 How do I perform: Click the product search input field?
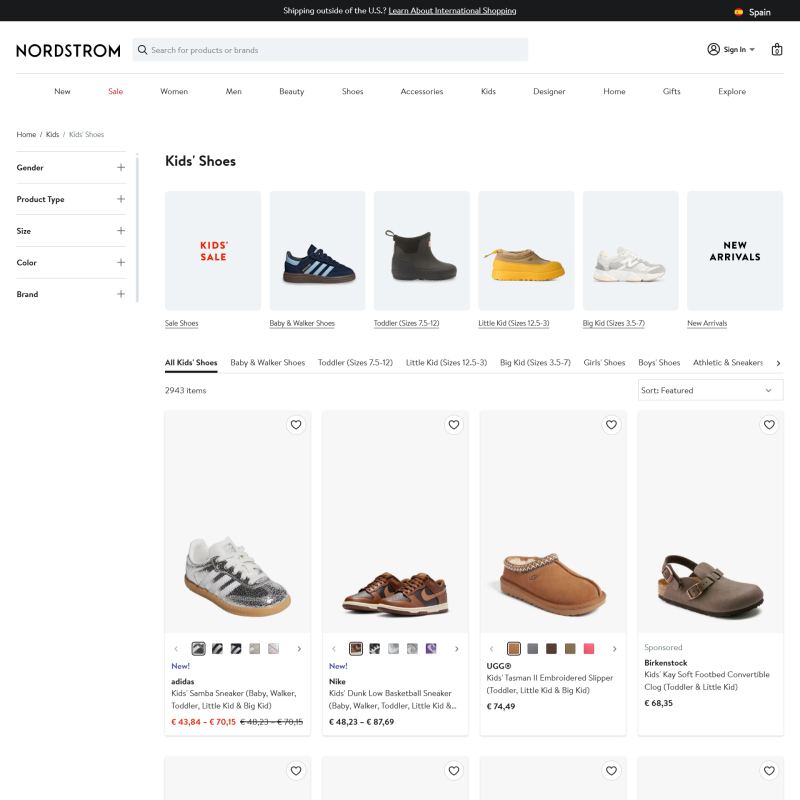click(x=330, y=50)
